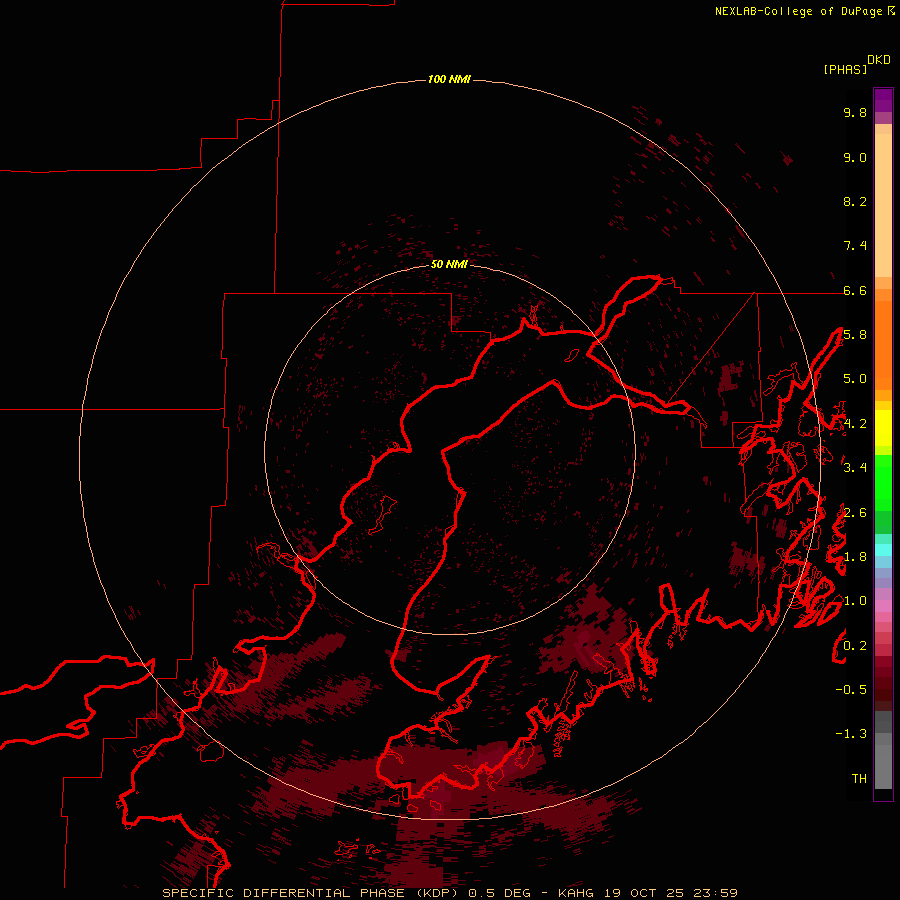900x900 pixels.
Task: Click the 5.8 value on color scale
Action: pyautogui.click(x=855, y=335)
